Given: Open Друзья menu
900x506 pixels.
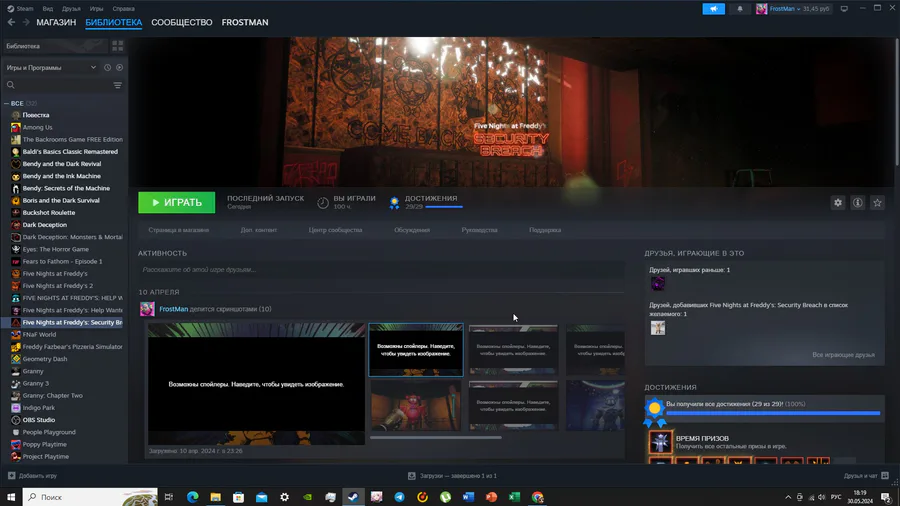Looking at the screenshot, I should tap(71, 9).
